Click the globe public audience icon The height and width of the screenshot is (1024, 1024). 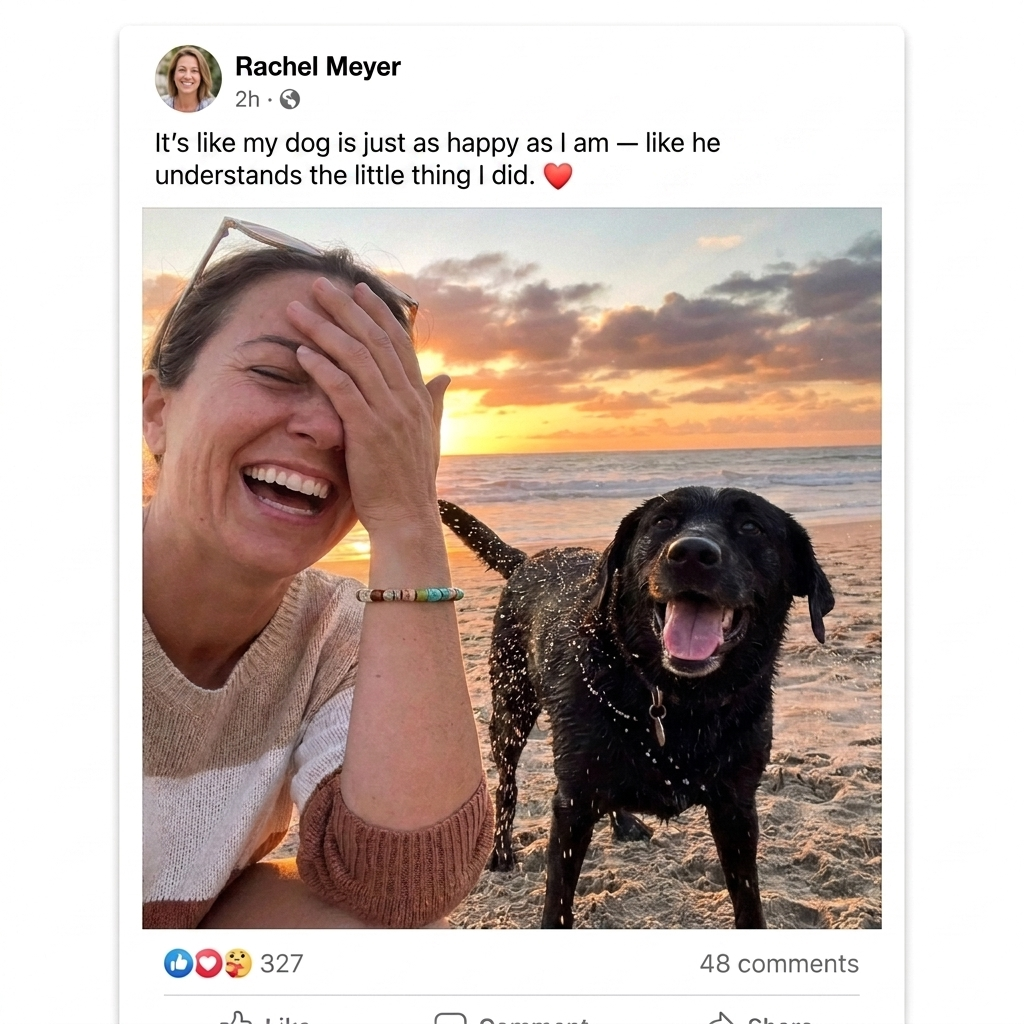tap(290, 99)
